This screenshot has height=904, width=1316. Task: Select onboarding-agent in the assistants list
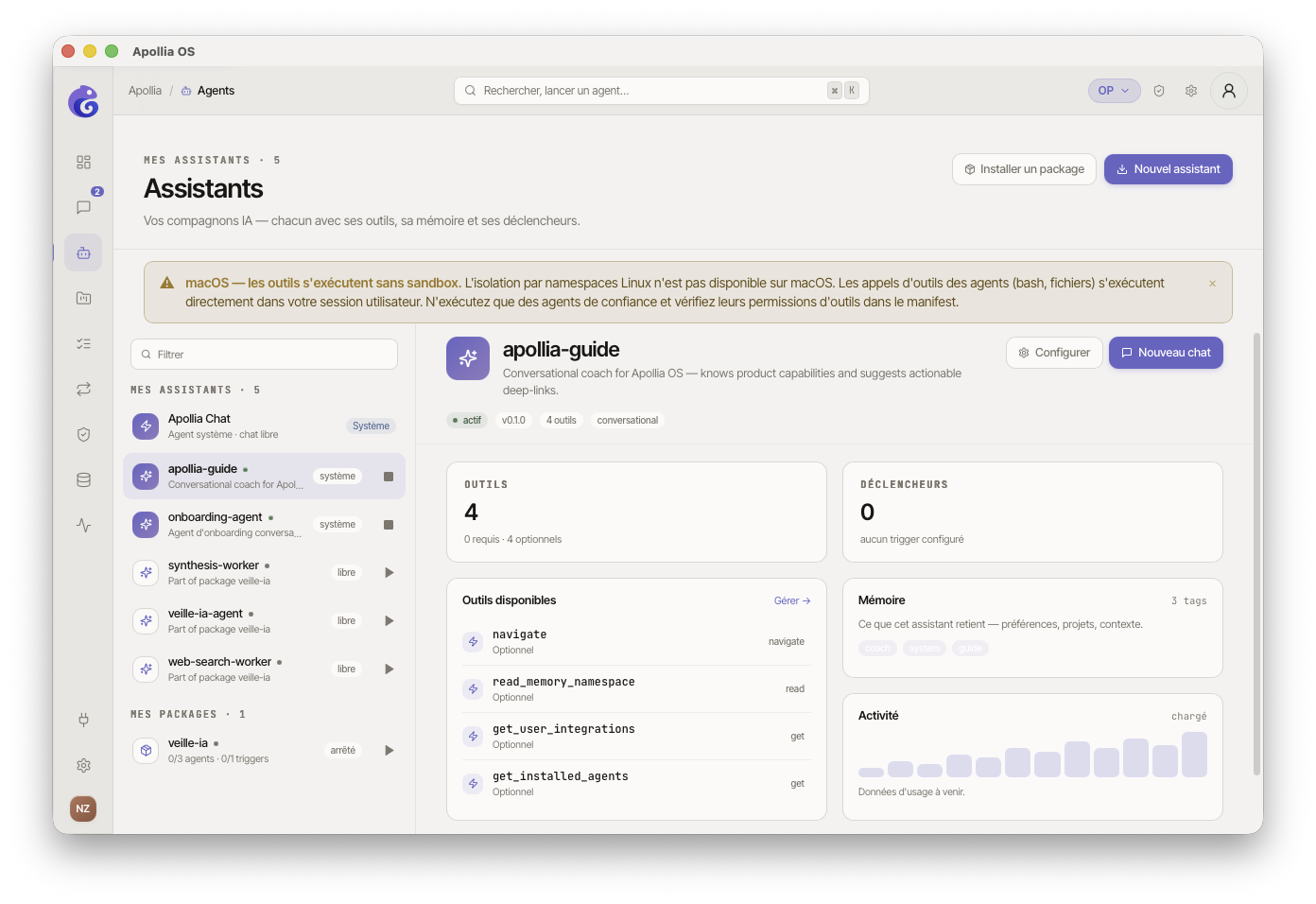[264, 525]
